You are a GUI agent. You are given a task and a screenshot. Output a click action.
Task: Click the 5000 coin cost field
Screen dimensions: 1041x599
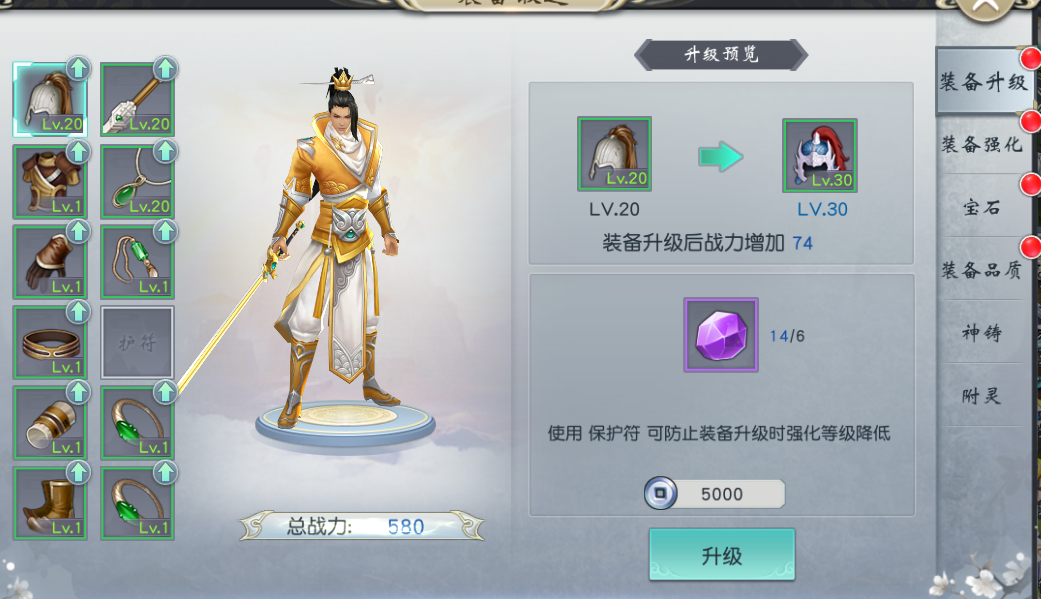click(714, 493)
